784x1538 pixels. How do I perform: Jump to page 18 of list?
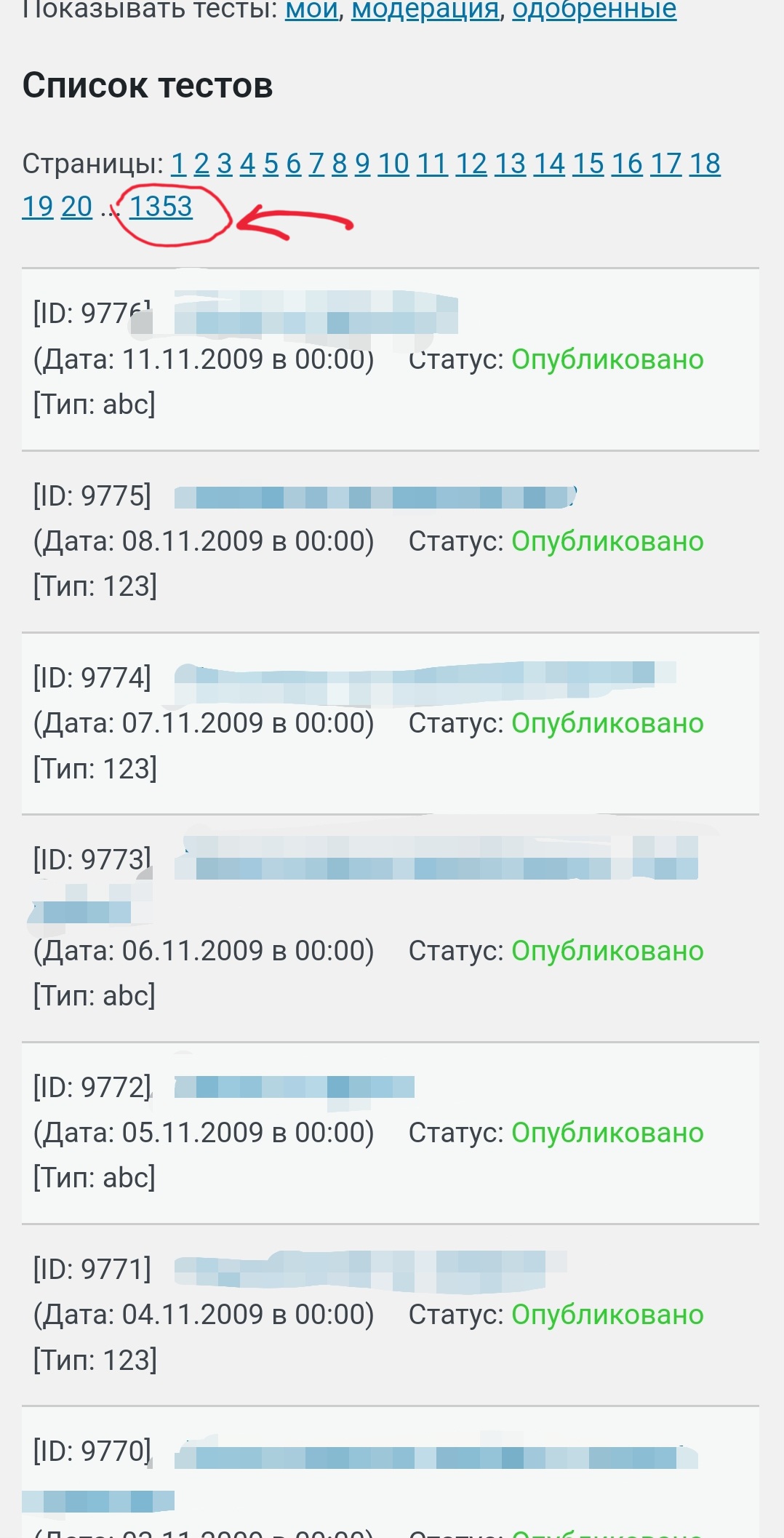[705, 164]
